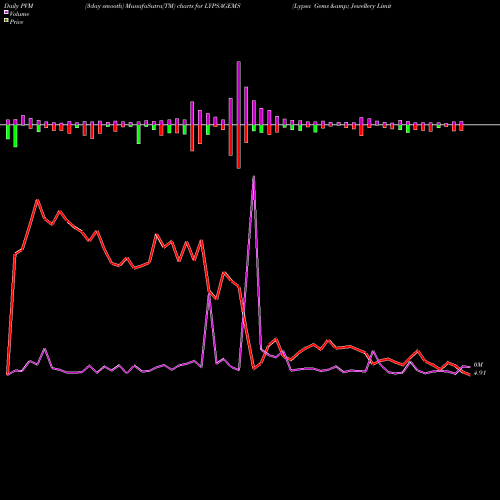Select the 'Volume' legend label

click(x=19, y=14)
